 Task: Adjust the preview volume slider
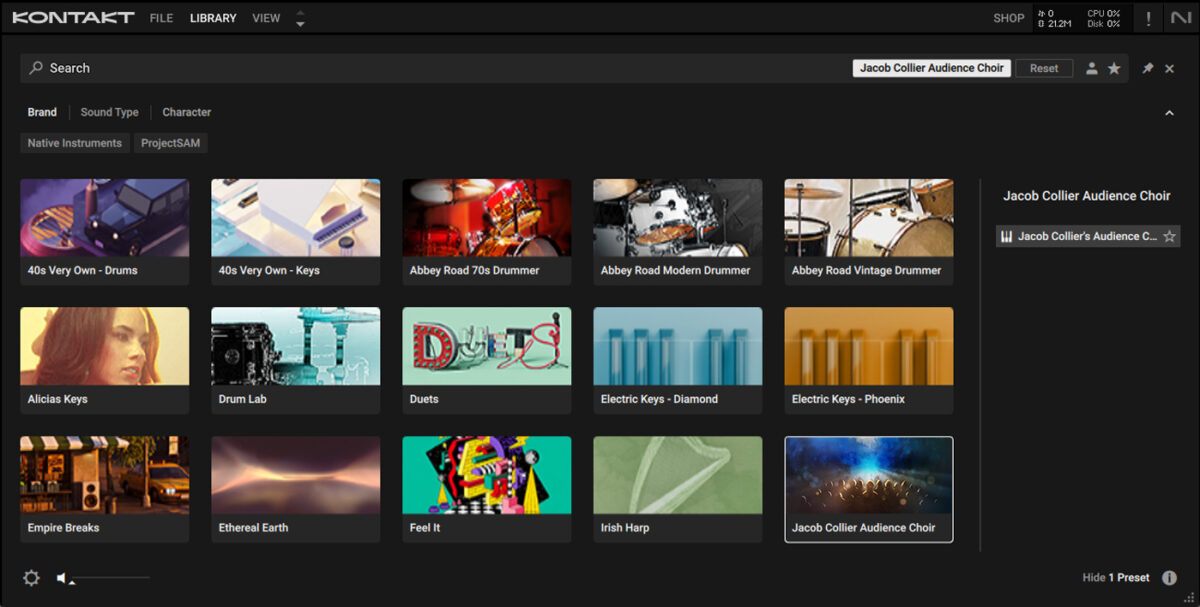coord(110,578)
